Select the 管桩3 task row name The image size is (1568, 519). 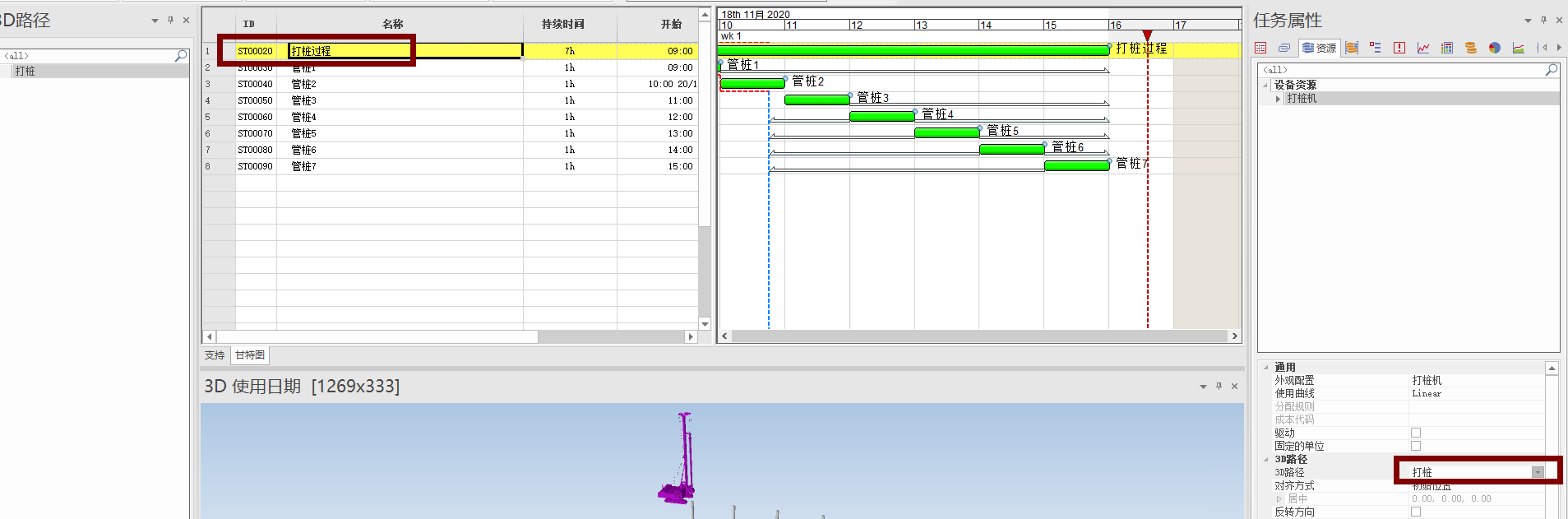[304, 100]
